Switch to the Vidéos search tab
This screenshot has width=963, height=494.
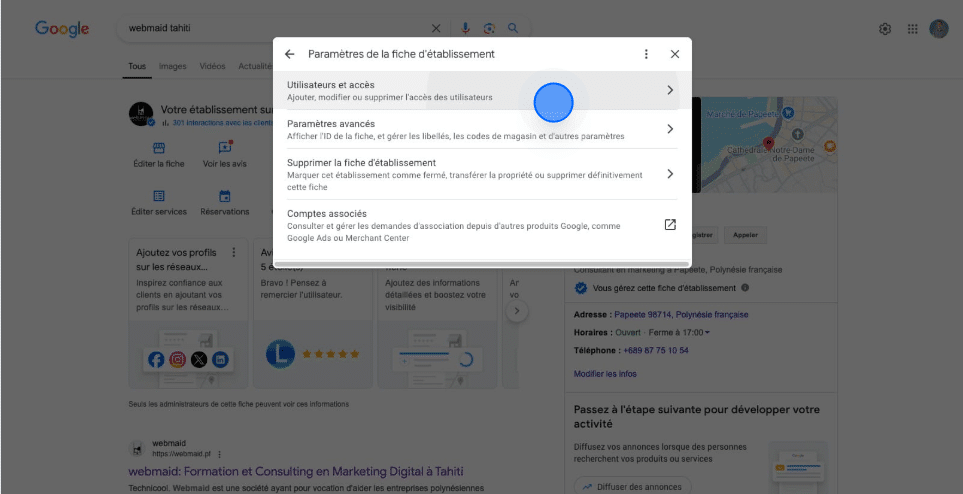(x=212, y=67)
